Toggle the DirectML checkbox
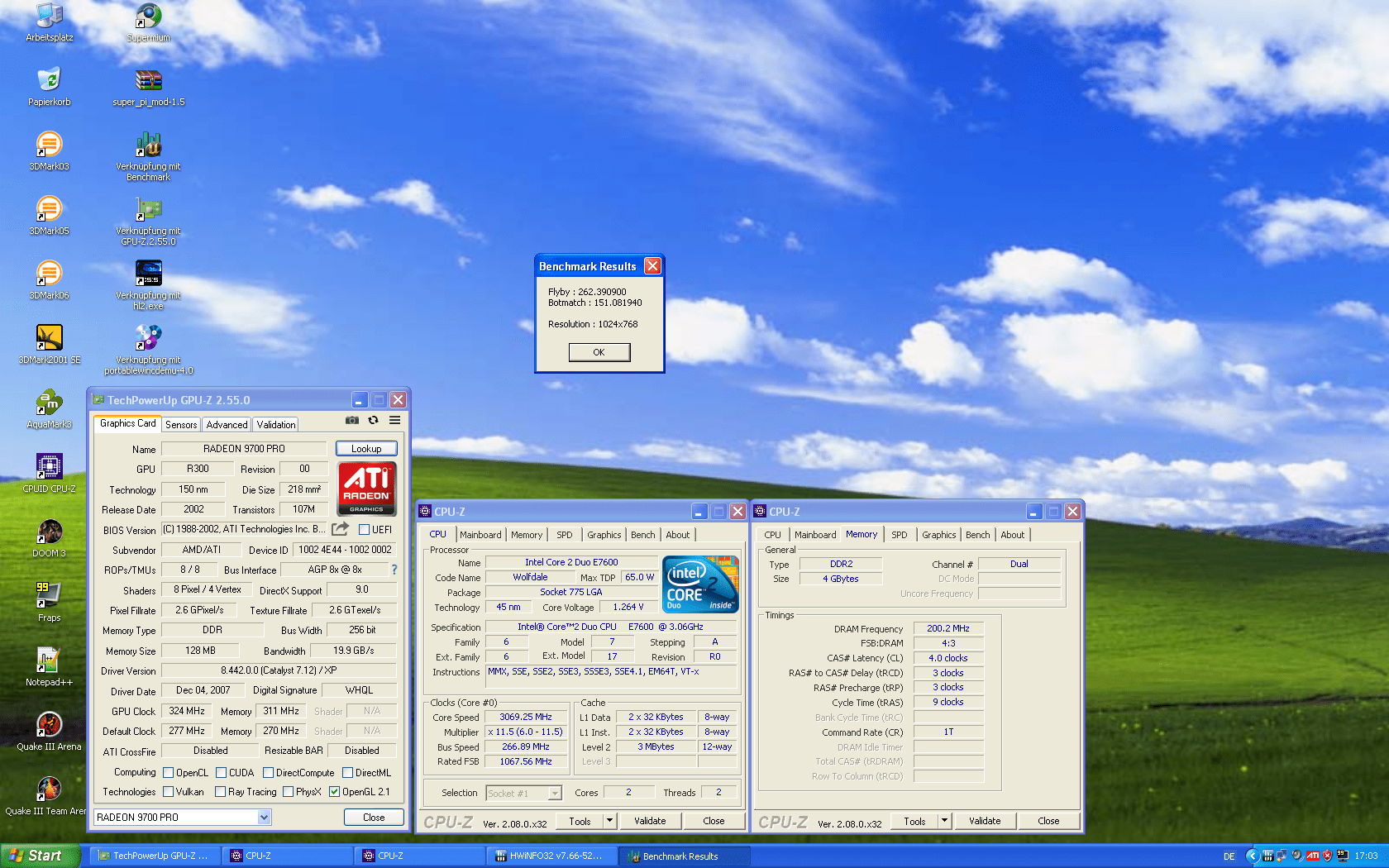The width and height of the screenshot is (1389, 868). pyautogui.click(x=347, y=773)
